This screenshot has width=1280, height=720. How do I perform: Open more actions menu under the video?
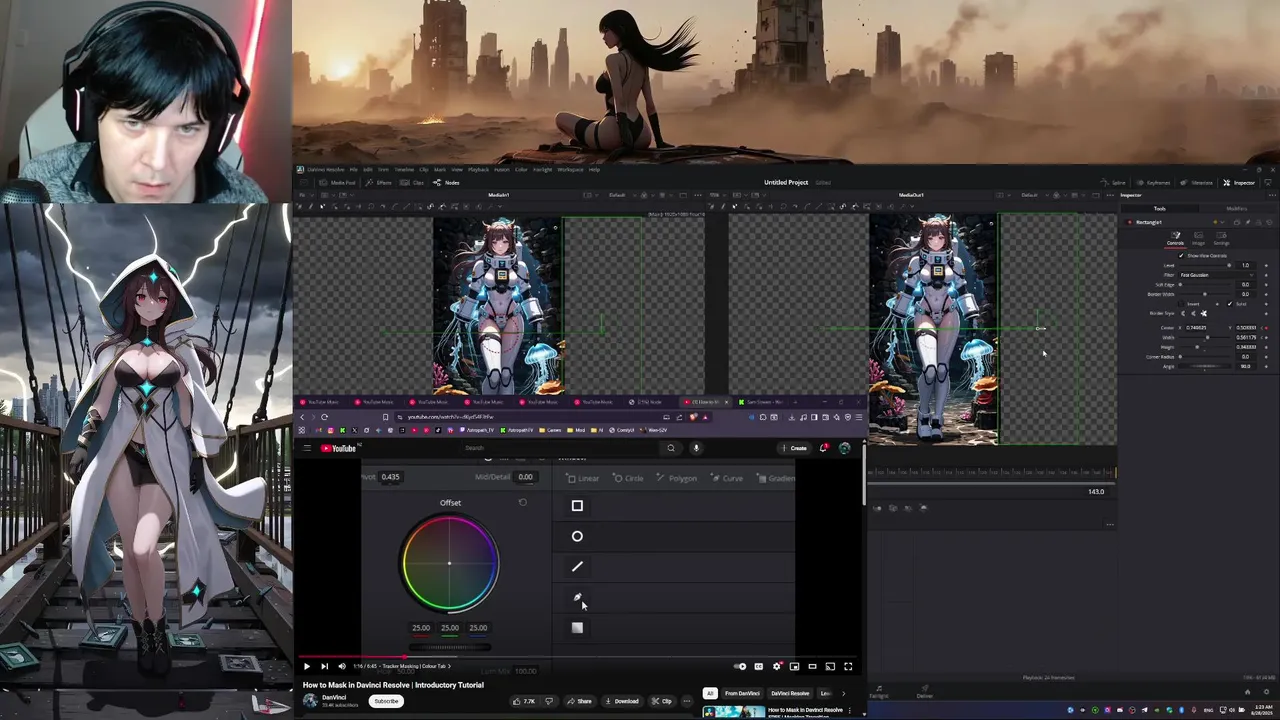[x=687, y=701]
